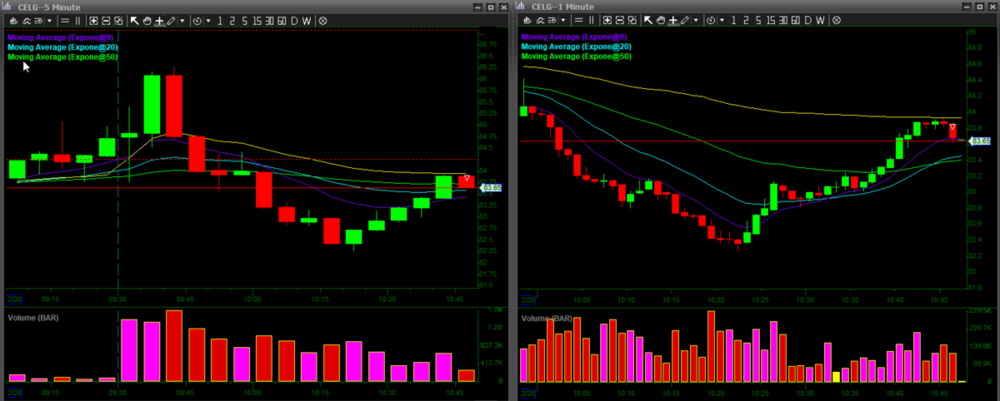Click Moving Average (Expone@50) label in 1 Minute chart
The height and width of the screenshot is (401, 1000).
[x=575, y=57]
